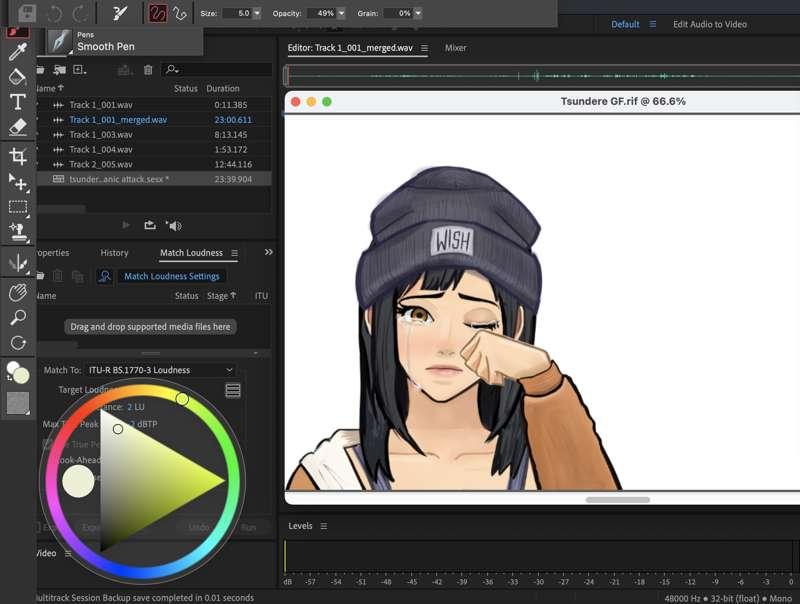Choose the freehand strokes icon
The image size is (800, 604).
point(158,13)
